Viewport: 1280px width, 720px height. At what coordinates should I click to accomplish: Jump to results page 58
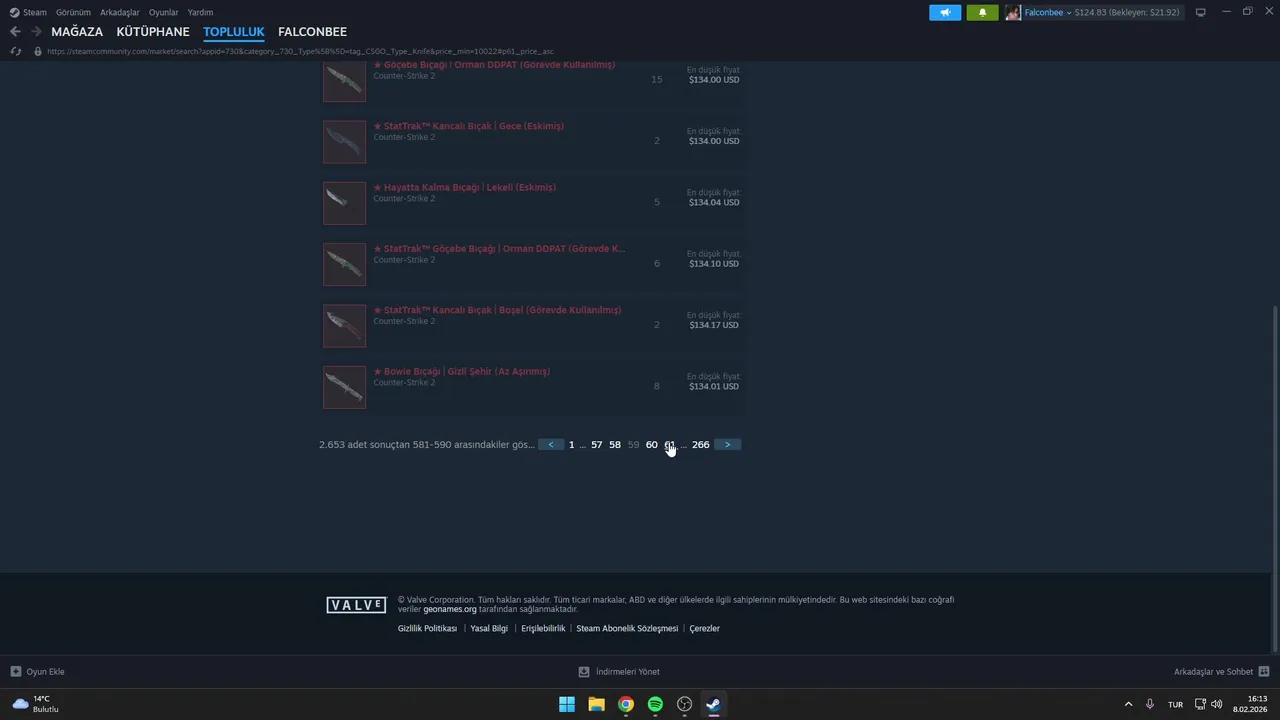[x=615, y=445]
